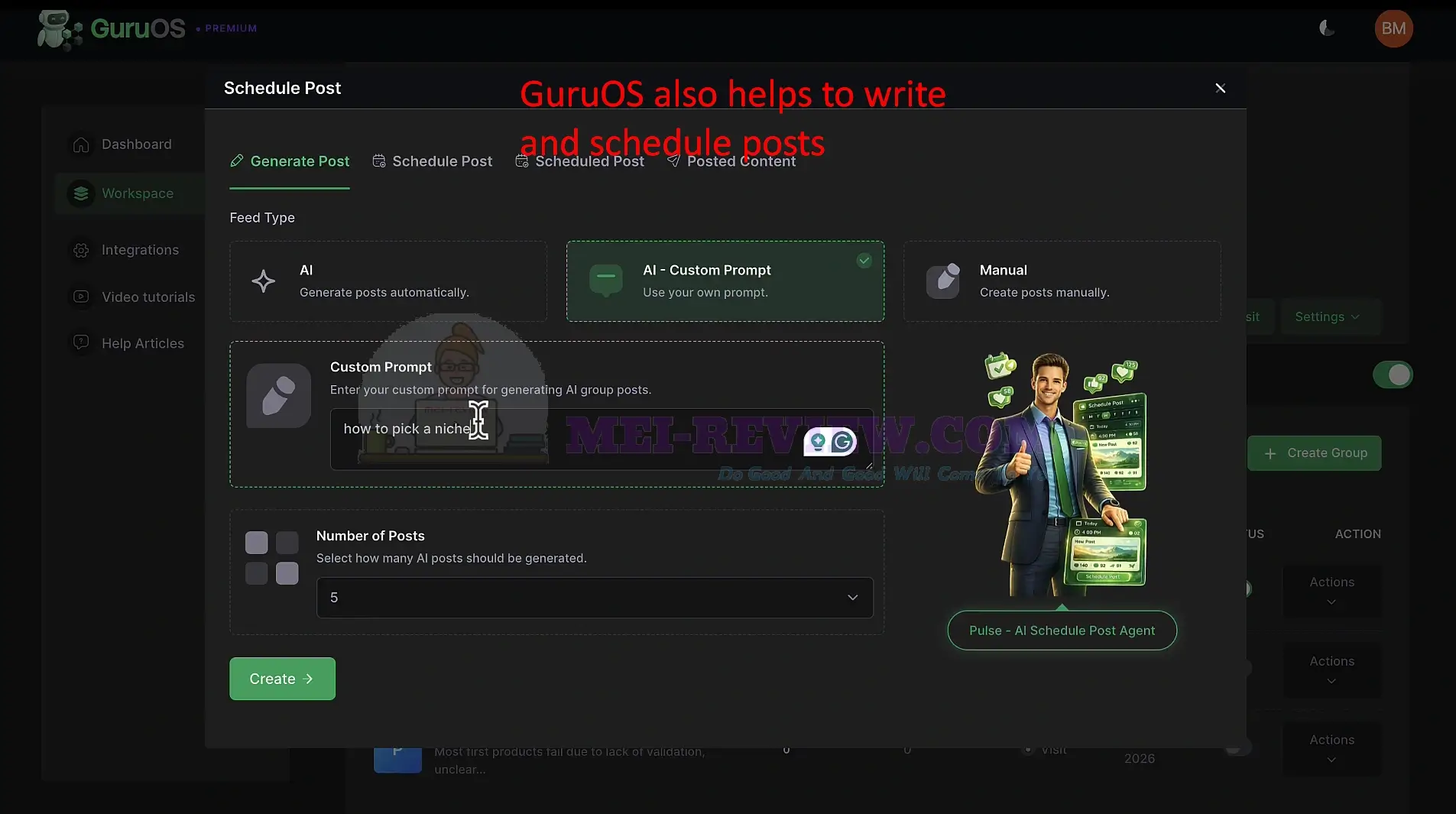The width and height of the screenshot is (1456, 814).
Task: Click the GuruOS robot logo icon
Action: [x=59, y=30]
